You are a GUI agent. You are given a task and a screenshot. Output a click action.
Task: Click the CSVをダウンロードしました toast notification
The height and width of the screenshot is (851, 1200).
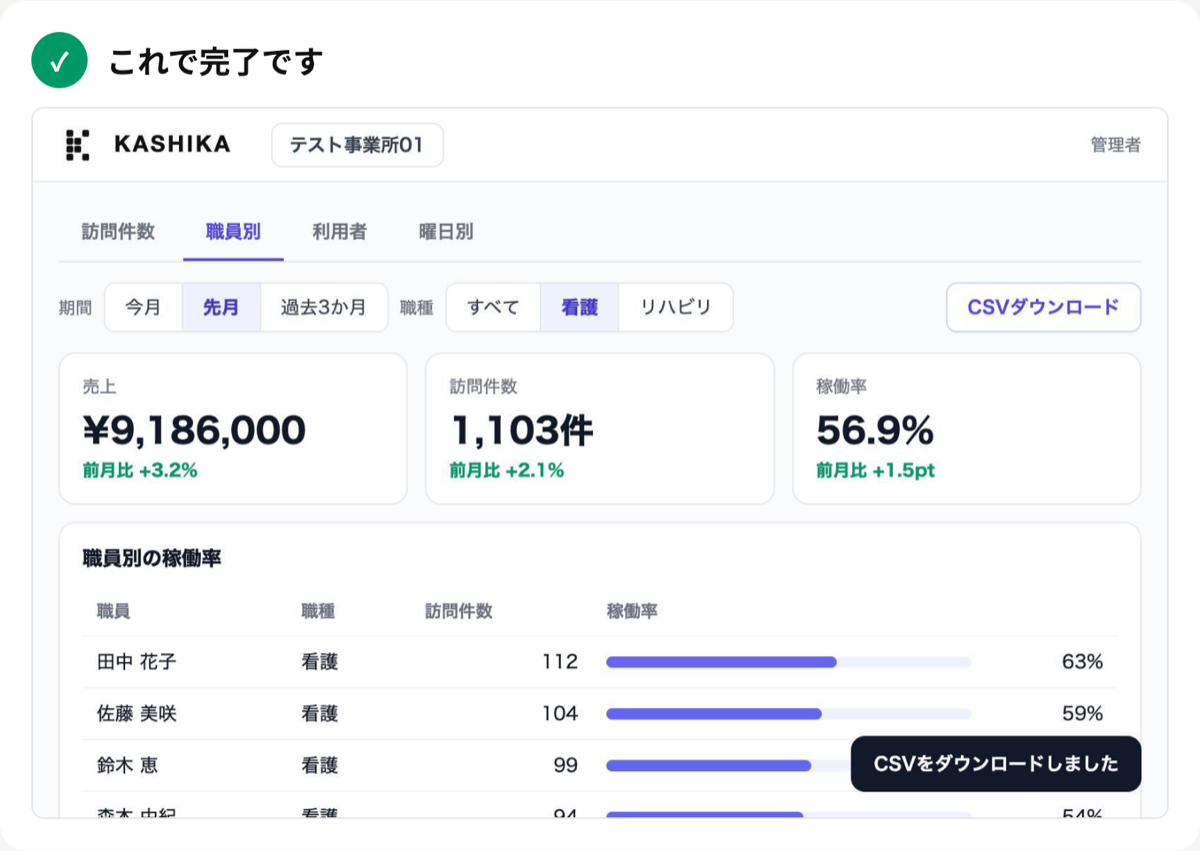996,764
